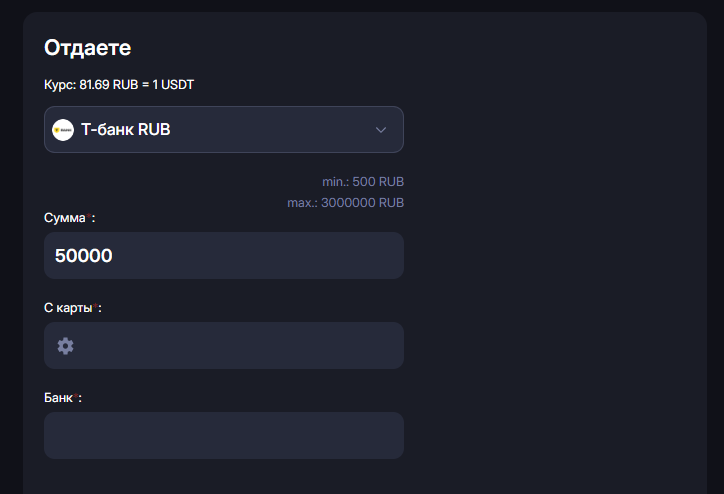Click the "Сумма" field label

65,218
